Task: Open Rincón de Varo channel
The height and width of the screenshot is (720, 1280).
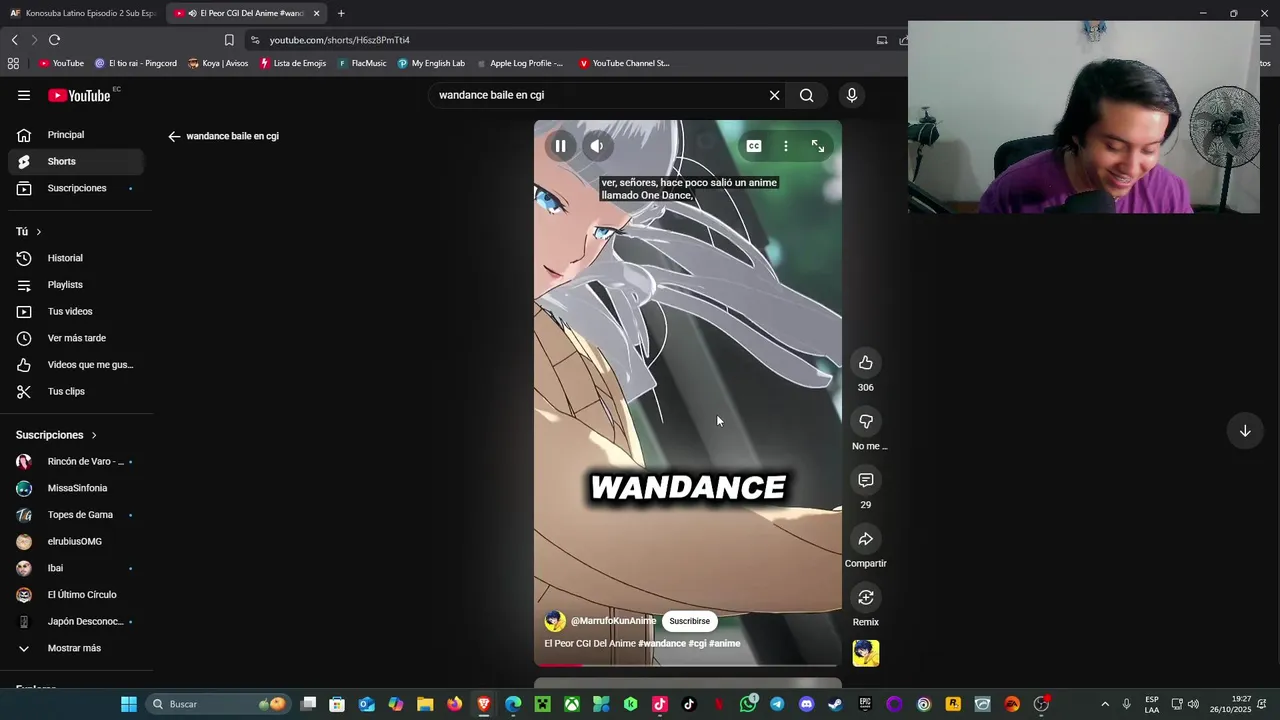Action: [x=75, y=461]
